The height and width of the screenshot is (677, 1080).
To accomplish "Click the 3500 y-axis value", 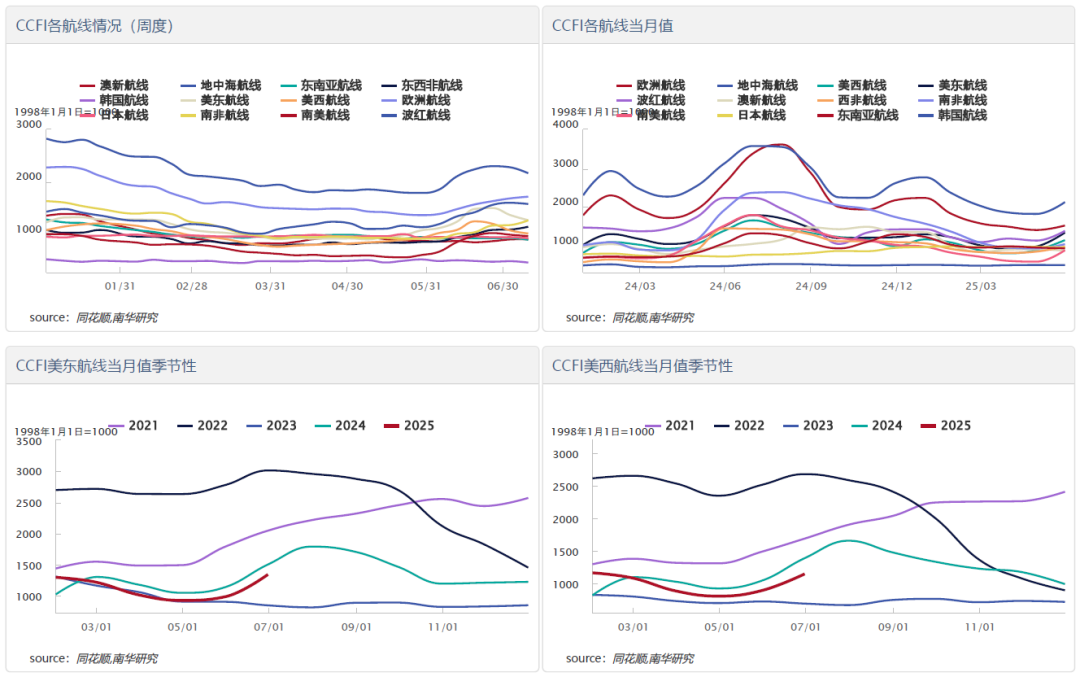I will pos(29,441).
